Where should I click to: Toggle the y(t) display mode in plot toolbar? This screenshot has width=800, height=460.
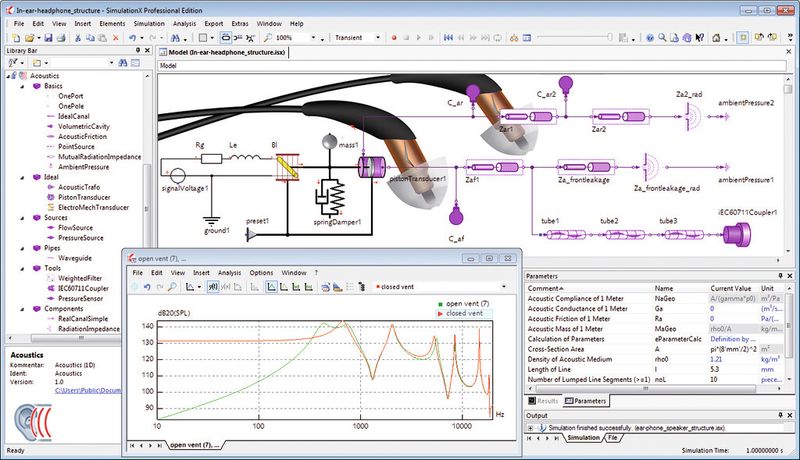pyautogui.click(x=212, y=287)
